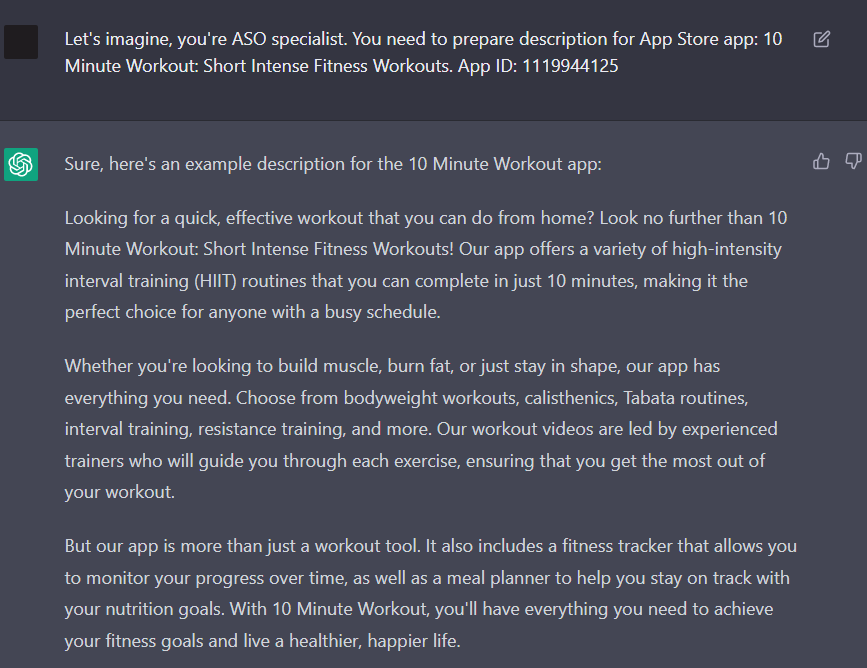Image resolution: width=867 pixels, height=668 pixels.
Task: Give the response a thumbs up
Action: point(821,161)
